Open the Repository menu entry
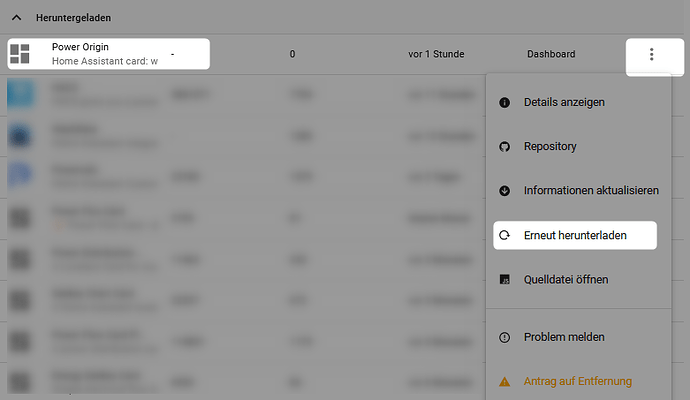The width and height of the screenshot is (690, 400). coord(579,147)
